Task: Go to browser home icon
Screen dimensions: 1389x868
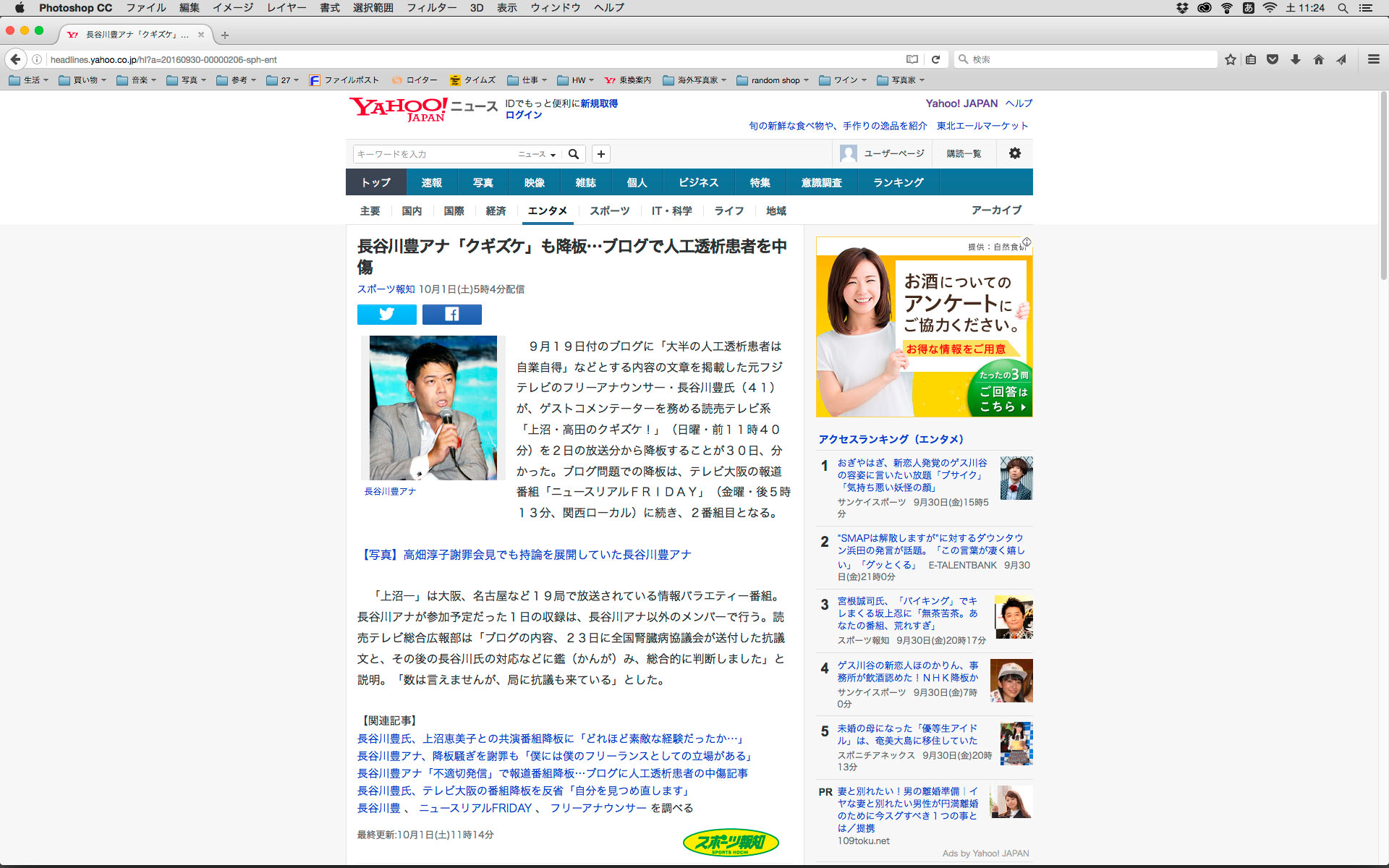Action: (1318, 59)
